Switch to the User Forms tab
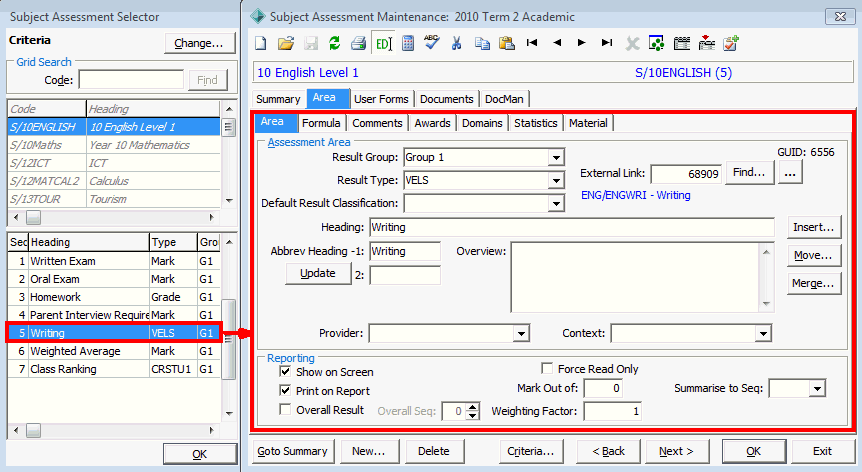 tap(382, 99)
